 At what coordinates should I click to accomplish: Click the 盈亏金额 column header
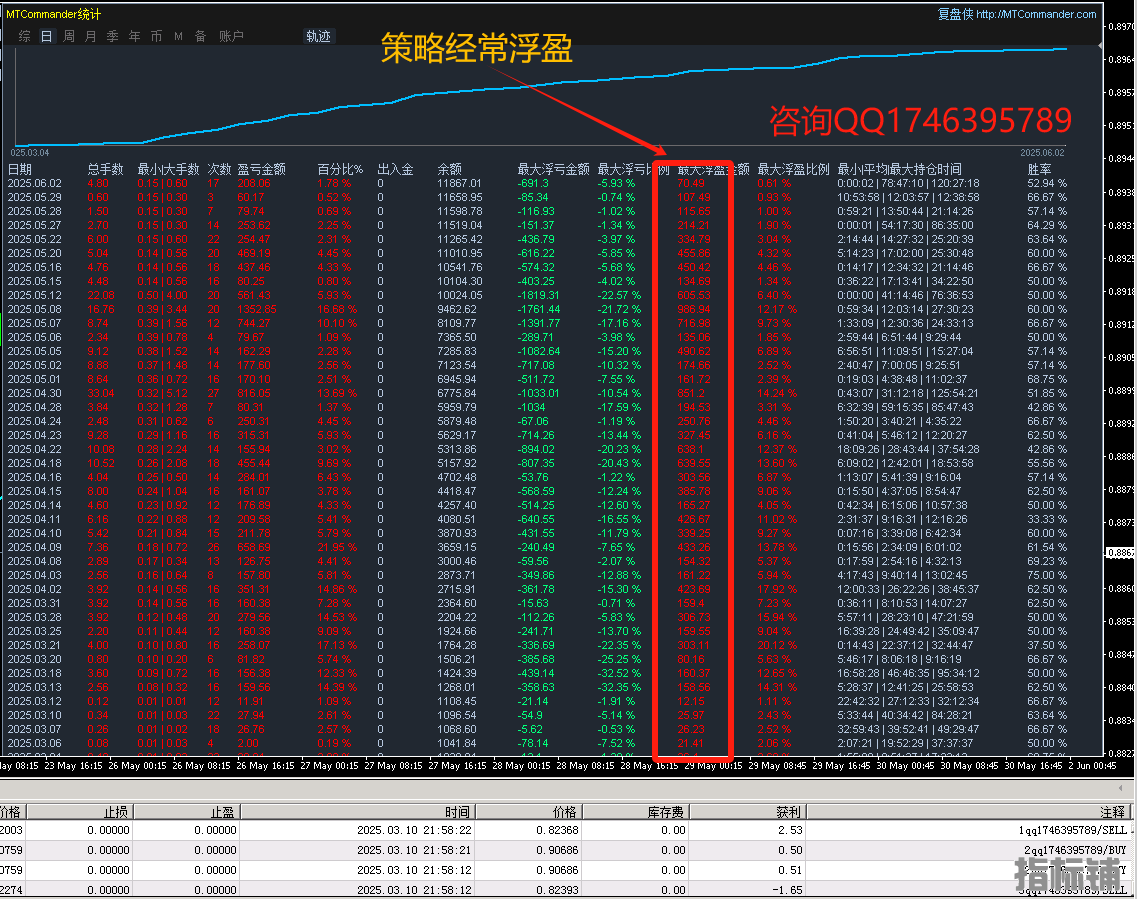pos(262,169)
